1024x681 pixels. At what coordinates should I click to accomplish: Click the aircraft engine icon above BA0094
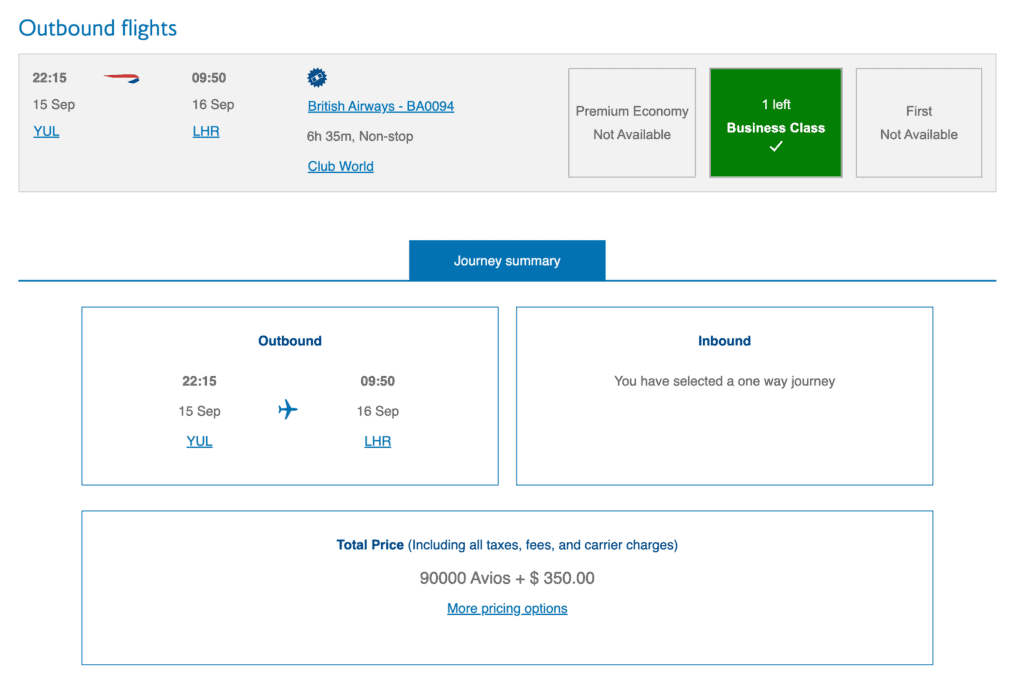317,77
